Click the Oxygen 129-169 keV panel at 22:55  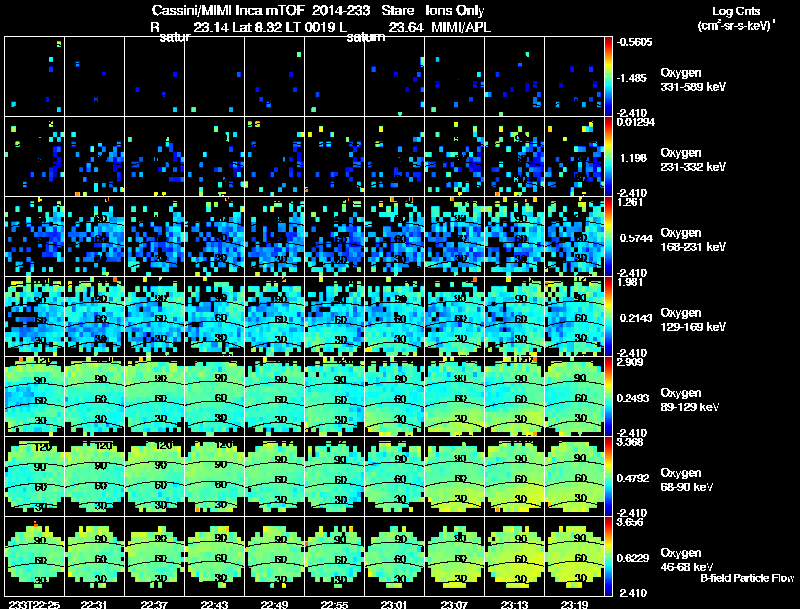[x=335, y=316]
